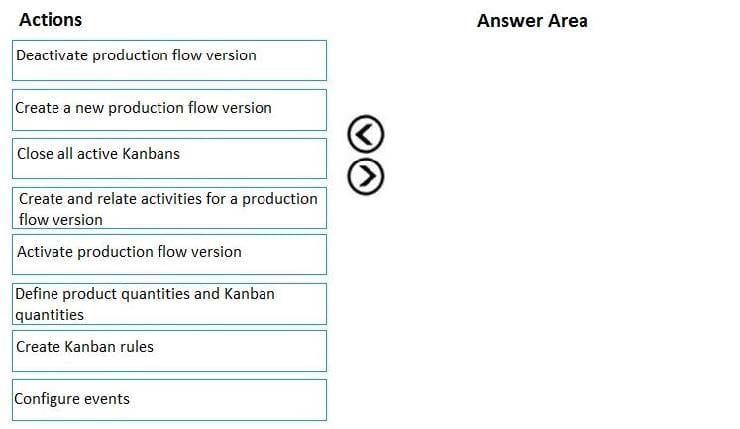Choose the Close all active Kanbans action

click(169, 159)
